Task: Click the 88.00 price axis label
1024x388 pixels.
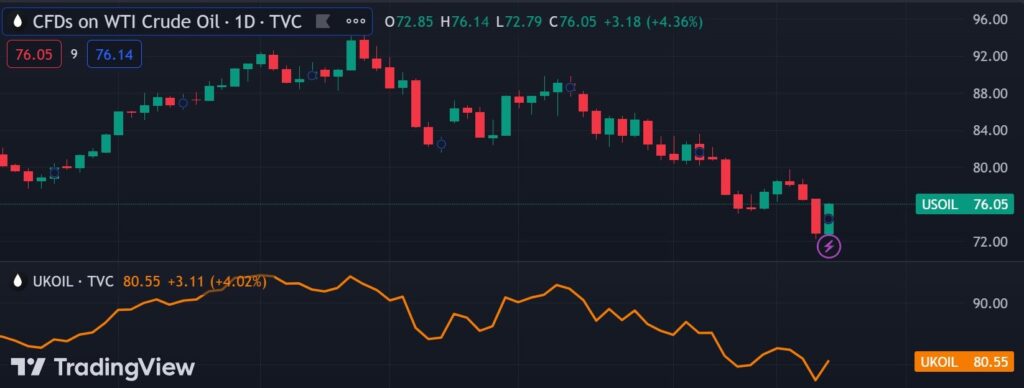Action: (989, 94)
